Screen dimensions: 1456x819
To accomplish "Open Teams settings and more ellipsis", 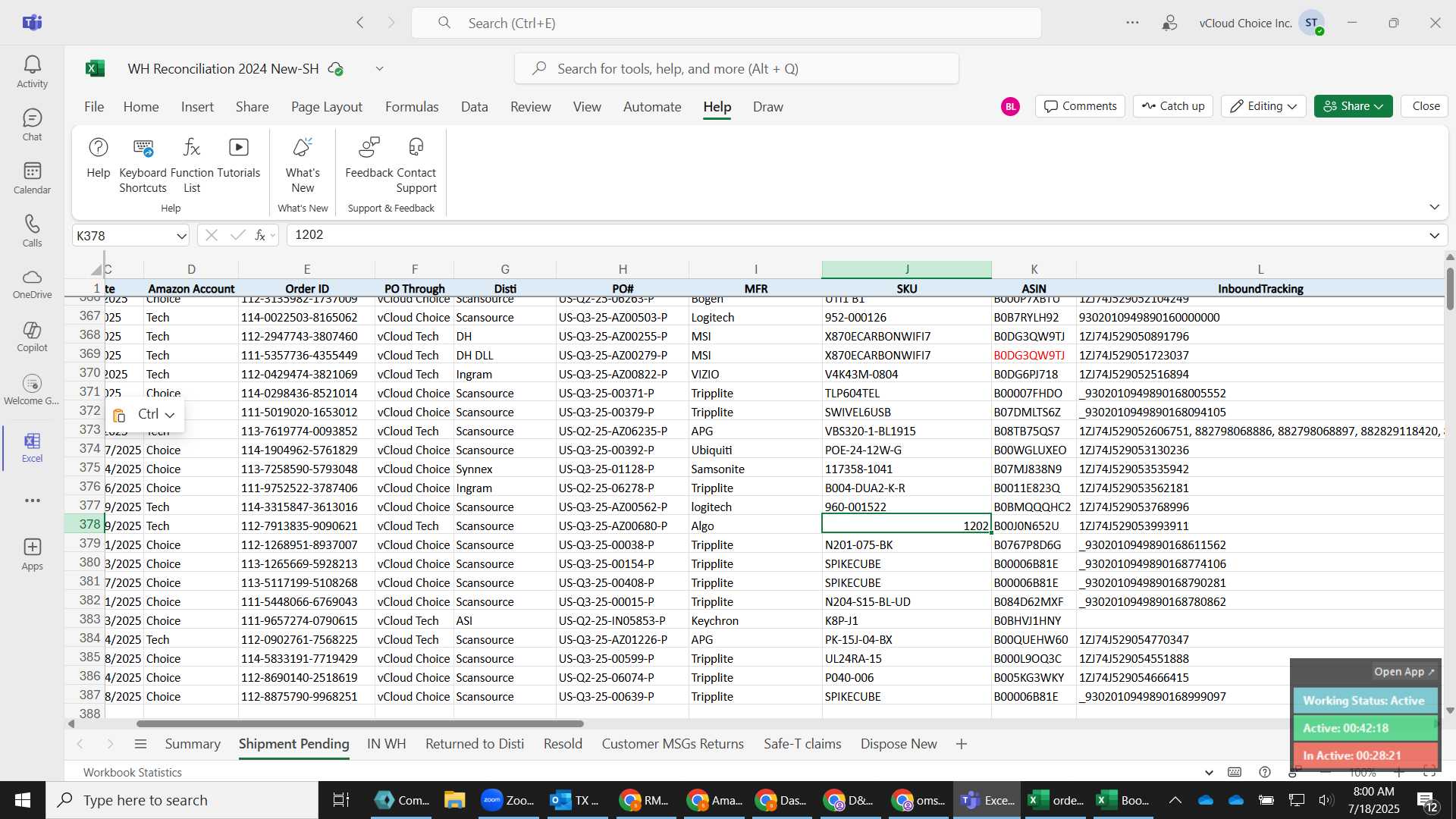I will [x=1132, y=23].
